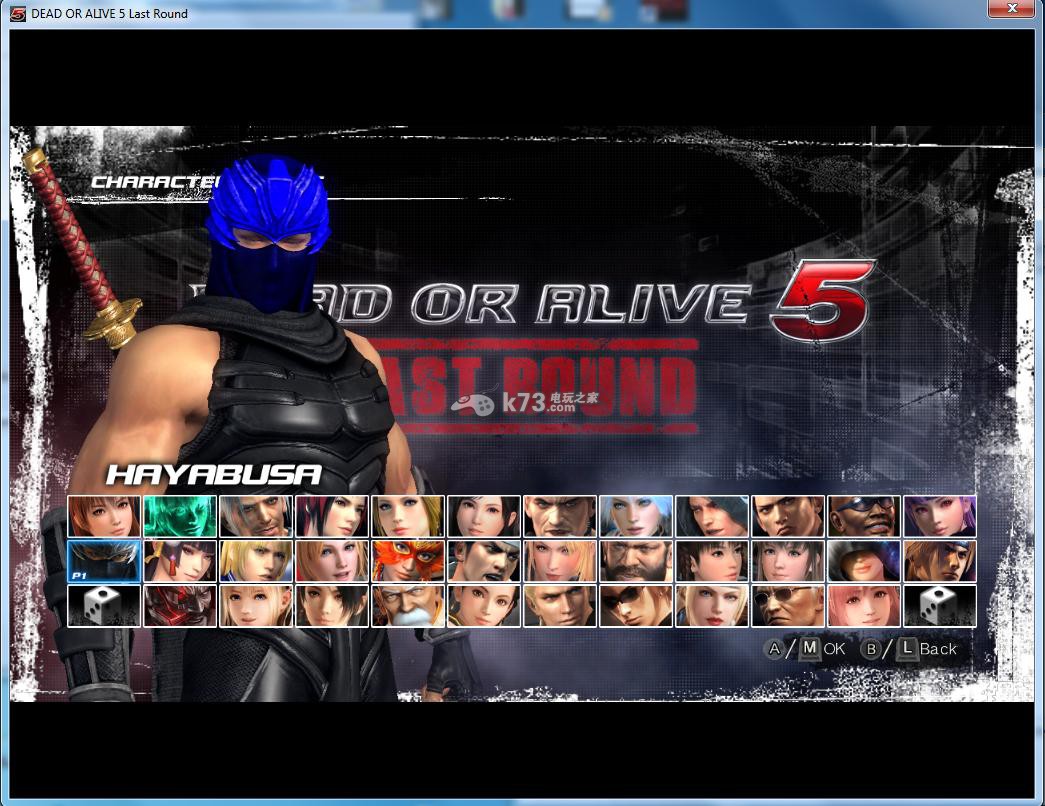
Task: Click the highlighted P1 Hayabusa ninja portrait
Action: click(104, 561)
